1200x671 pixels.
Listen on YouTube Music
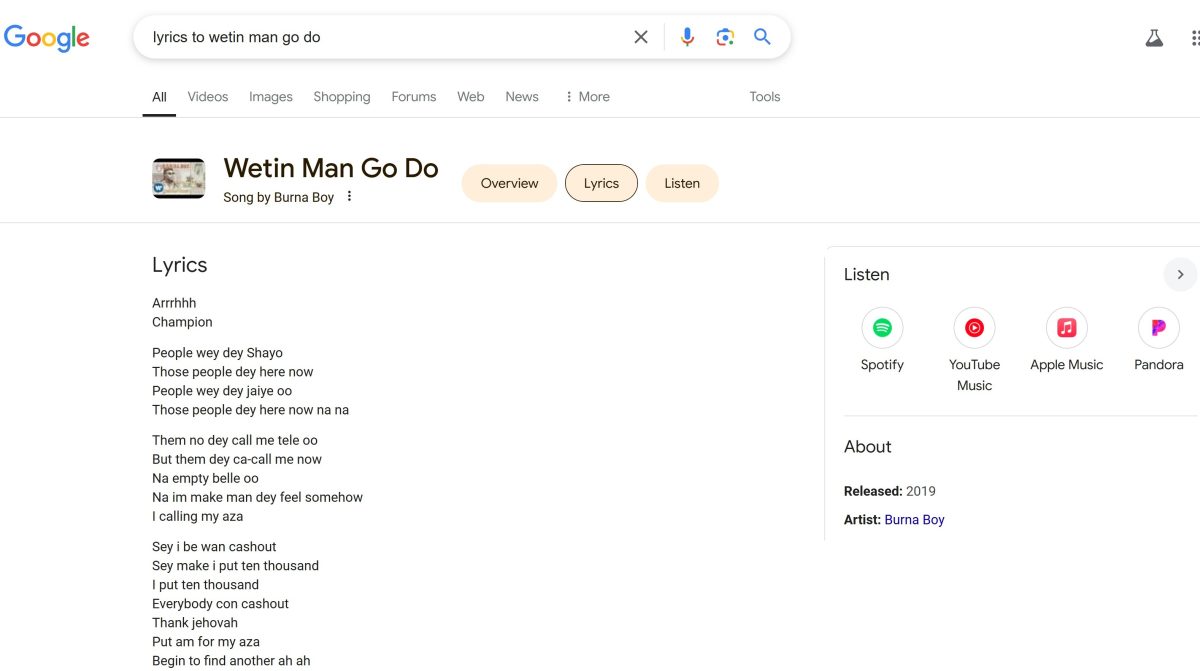coord(974,328)
